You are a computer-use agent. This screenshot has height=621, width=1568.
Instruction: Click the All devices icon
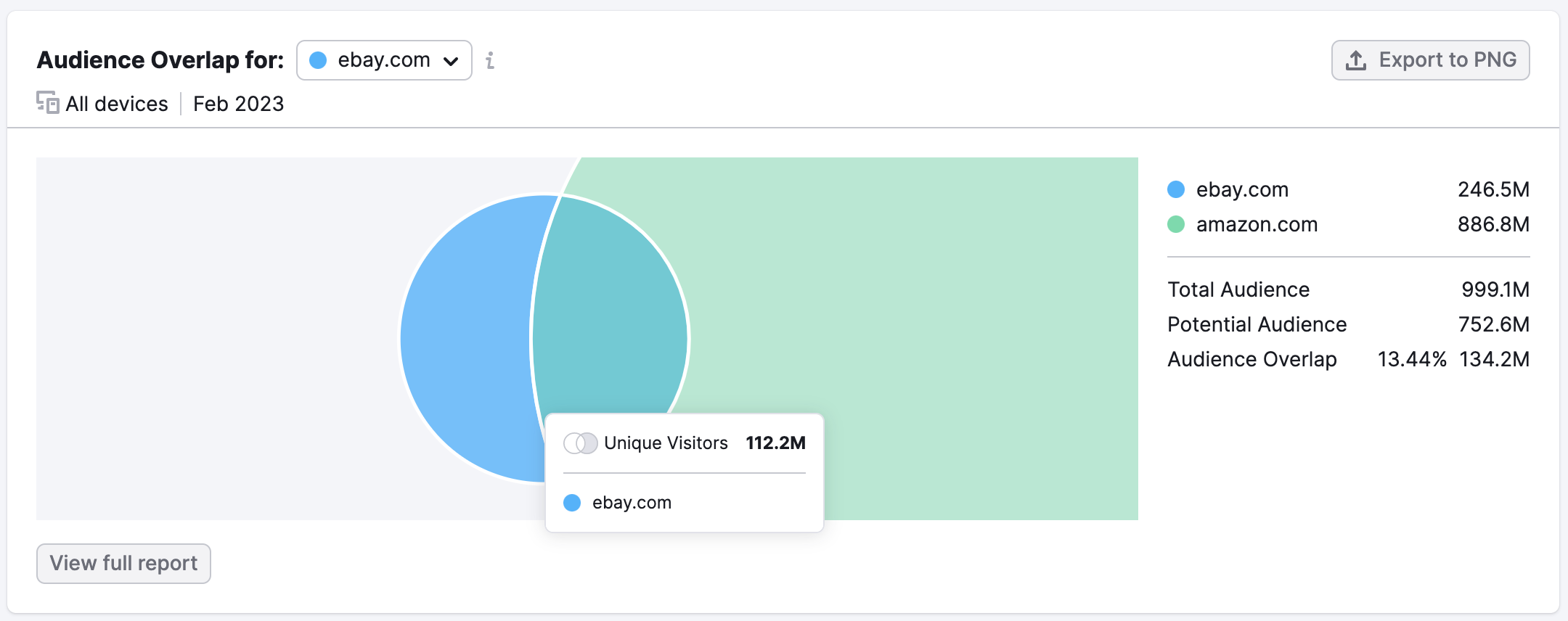[x=48, y=103]
